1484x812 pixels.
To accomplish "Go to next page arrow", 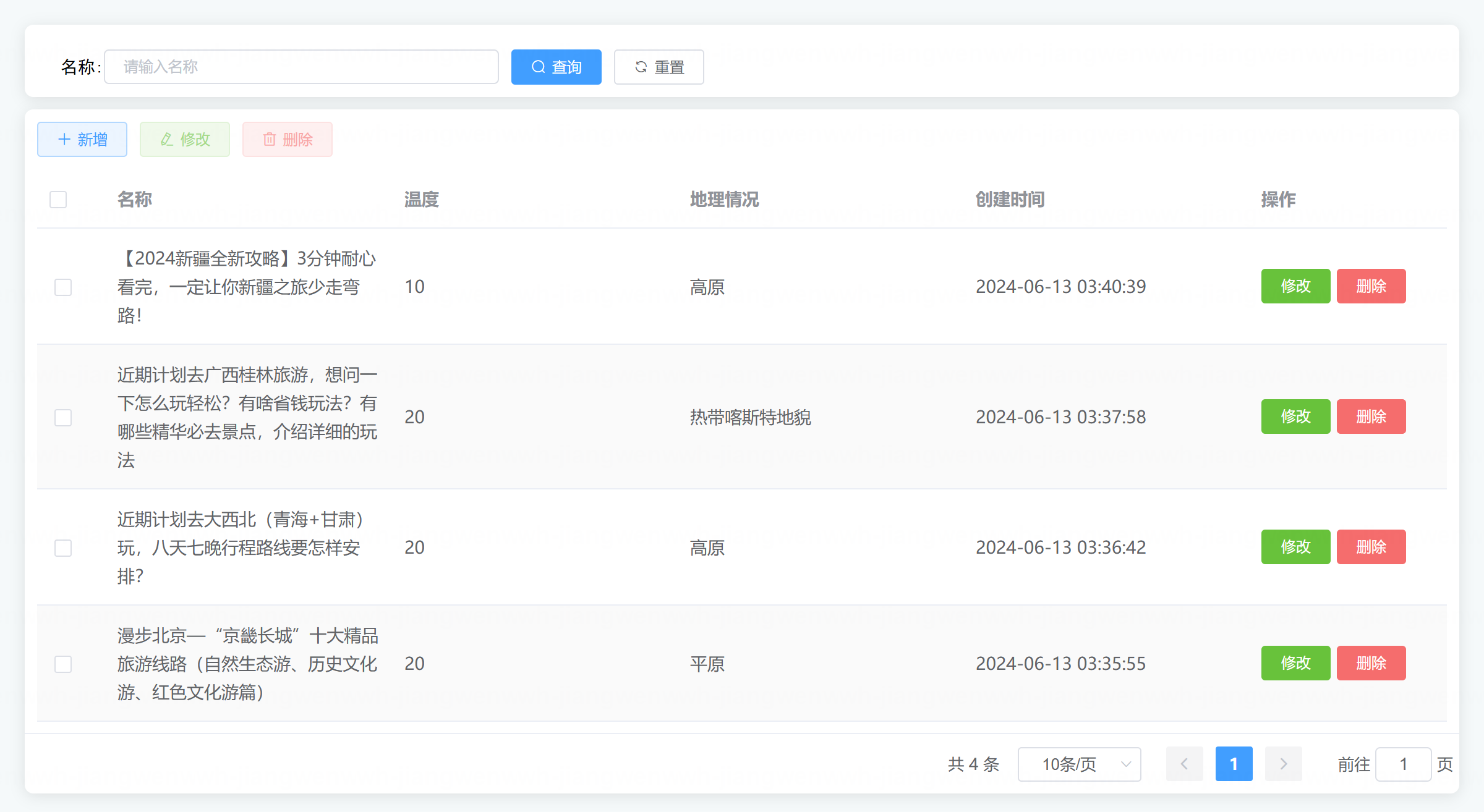I will point(1283,764).
